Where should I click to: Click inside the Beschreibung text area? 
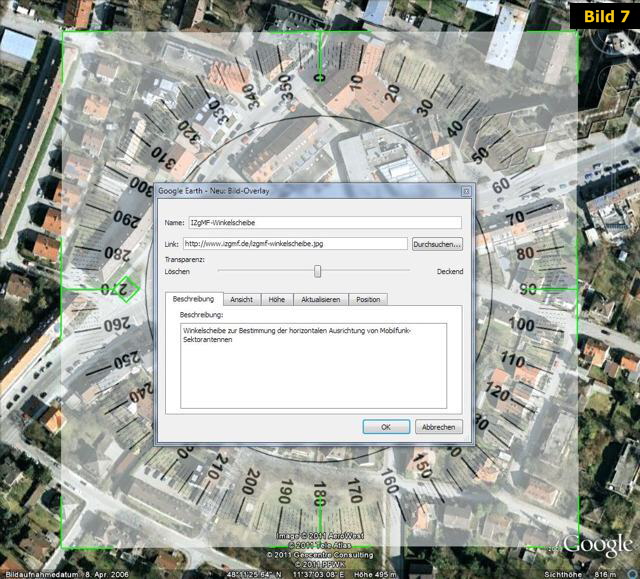(x=313, y=366)
